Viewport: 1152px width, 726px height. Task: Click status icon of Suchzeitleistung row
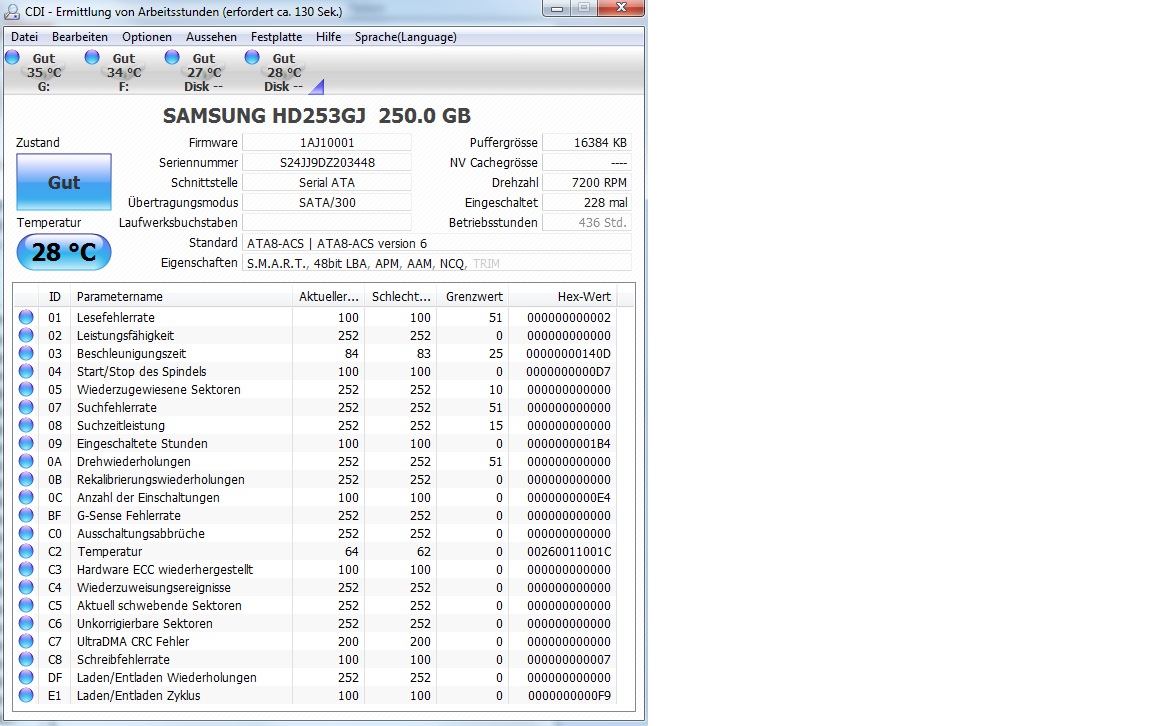[26, 425]
